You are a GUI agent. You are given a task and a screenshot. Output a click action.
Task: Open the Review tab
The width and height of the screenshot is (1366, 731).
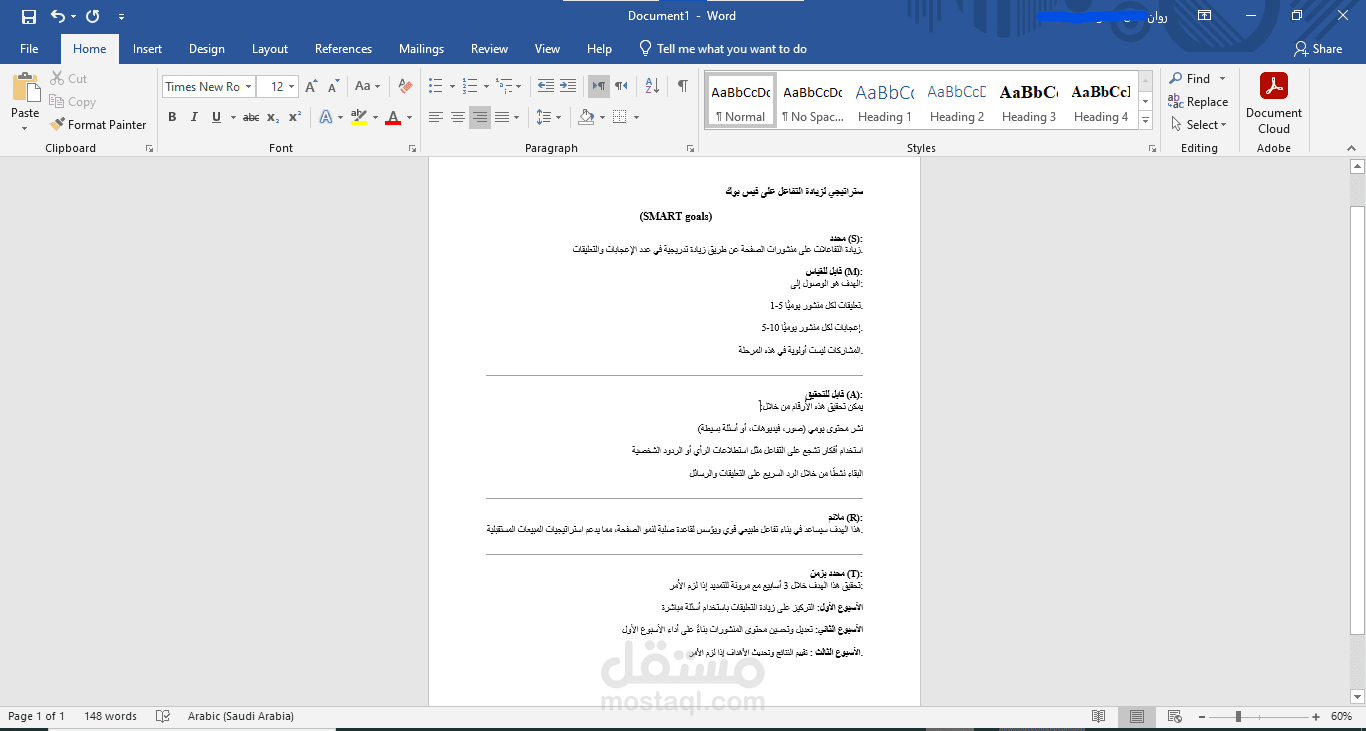point(489,48)
